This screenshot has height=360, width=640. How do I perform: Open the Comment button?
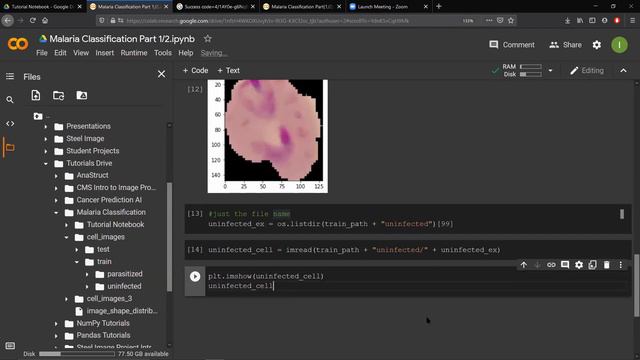[x=512, y=45]
